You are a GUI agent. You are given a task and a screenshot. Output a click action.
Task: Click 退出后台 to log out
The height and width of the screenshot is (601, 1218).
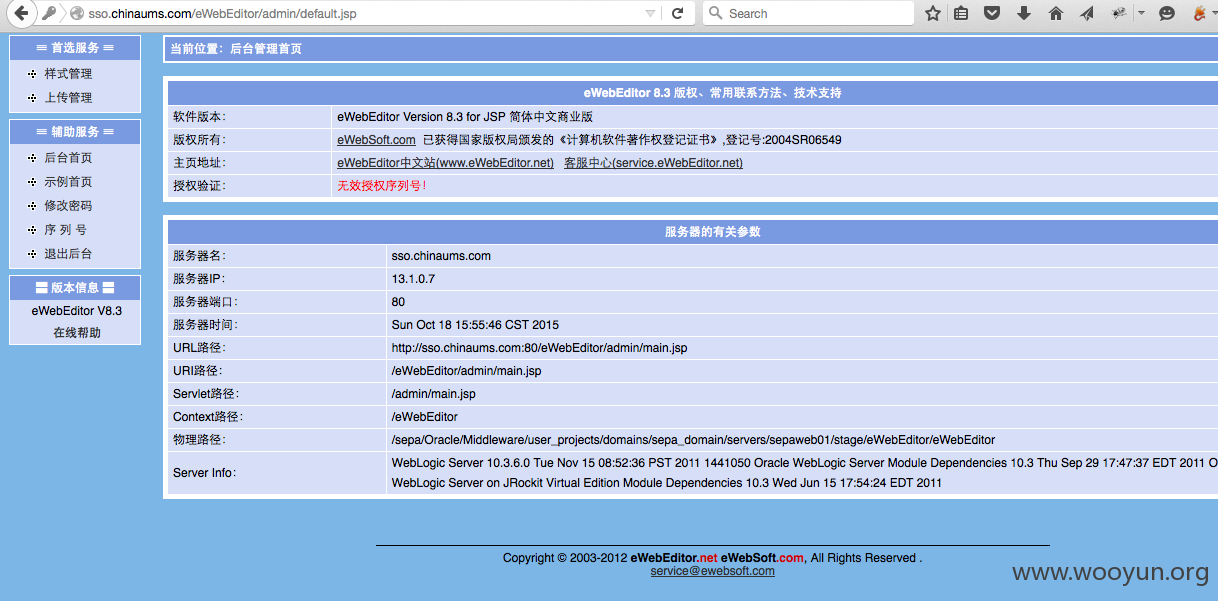point(68,254)
